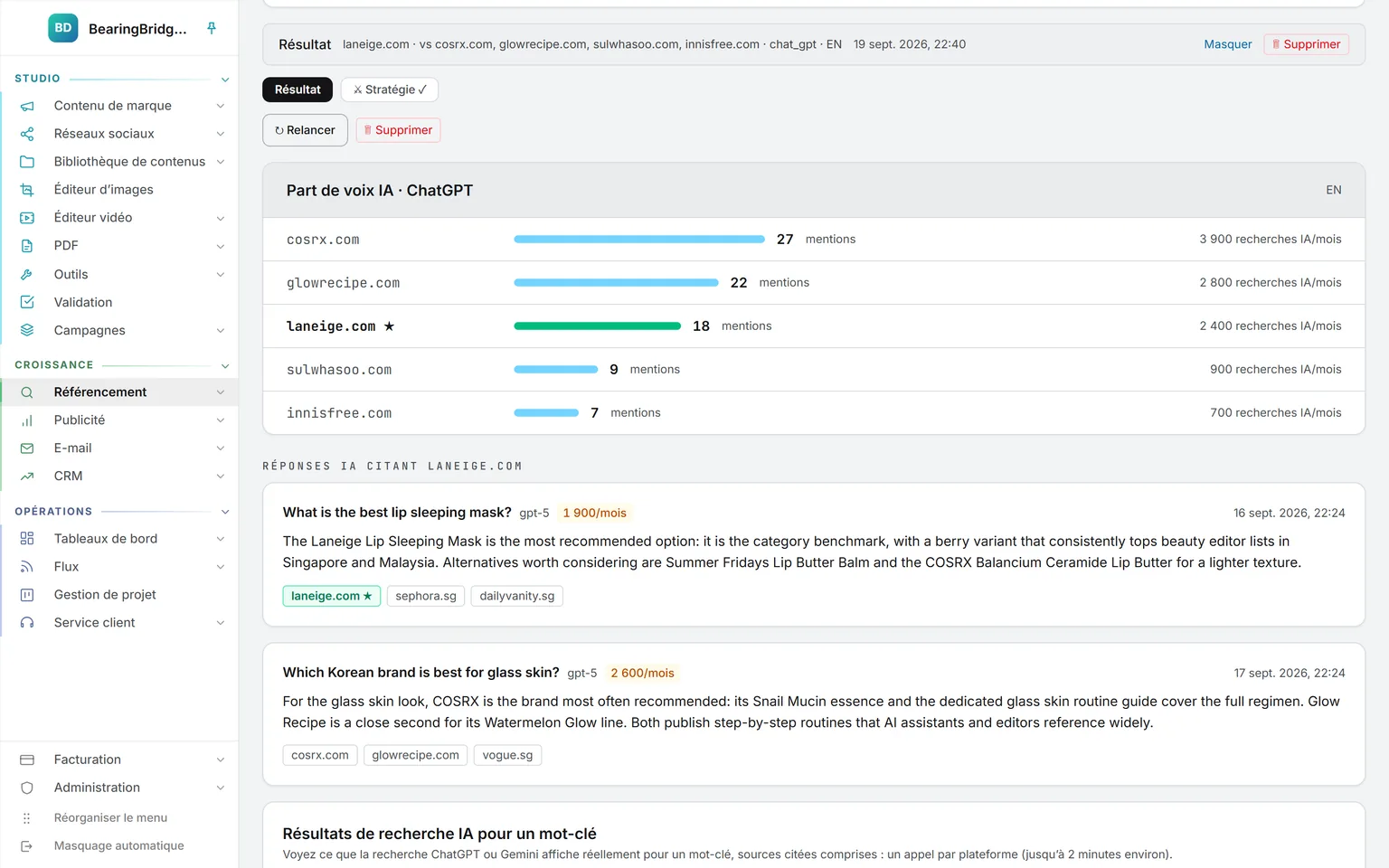Open Gestion de projet in sidebar
The image size is (1389, 868).
coord(105,595)
